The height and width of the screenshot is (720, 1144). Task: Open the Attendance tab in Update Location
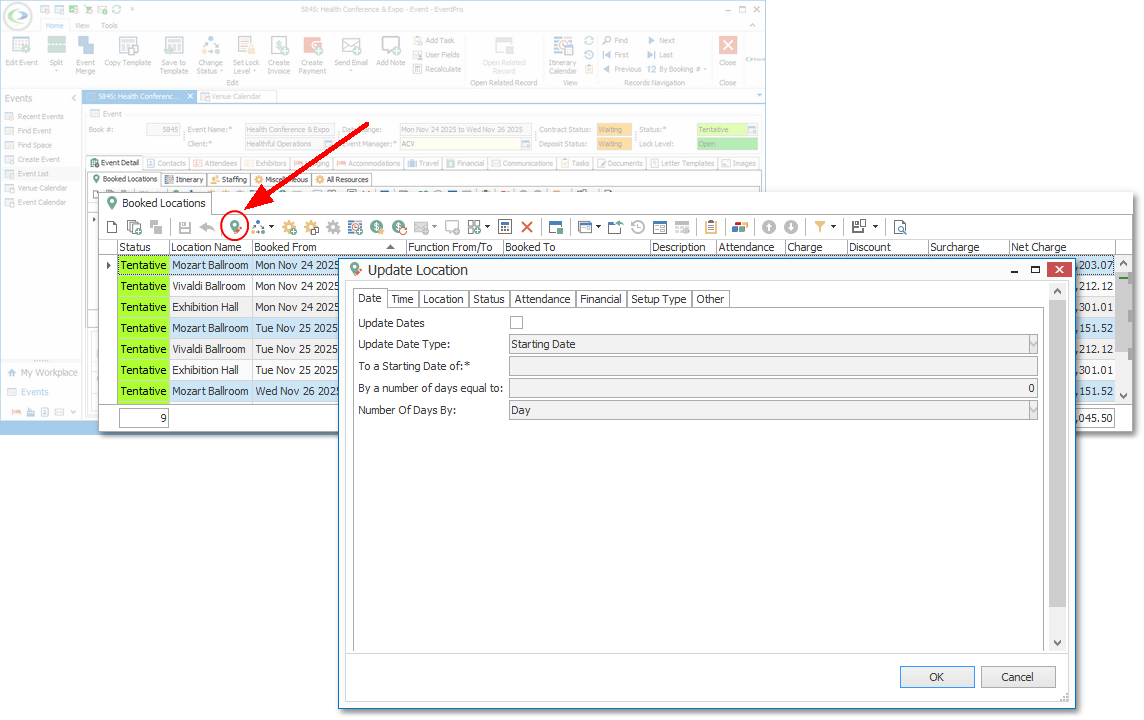(542, 299)
